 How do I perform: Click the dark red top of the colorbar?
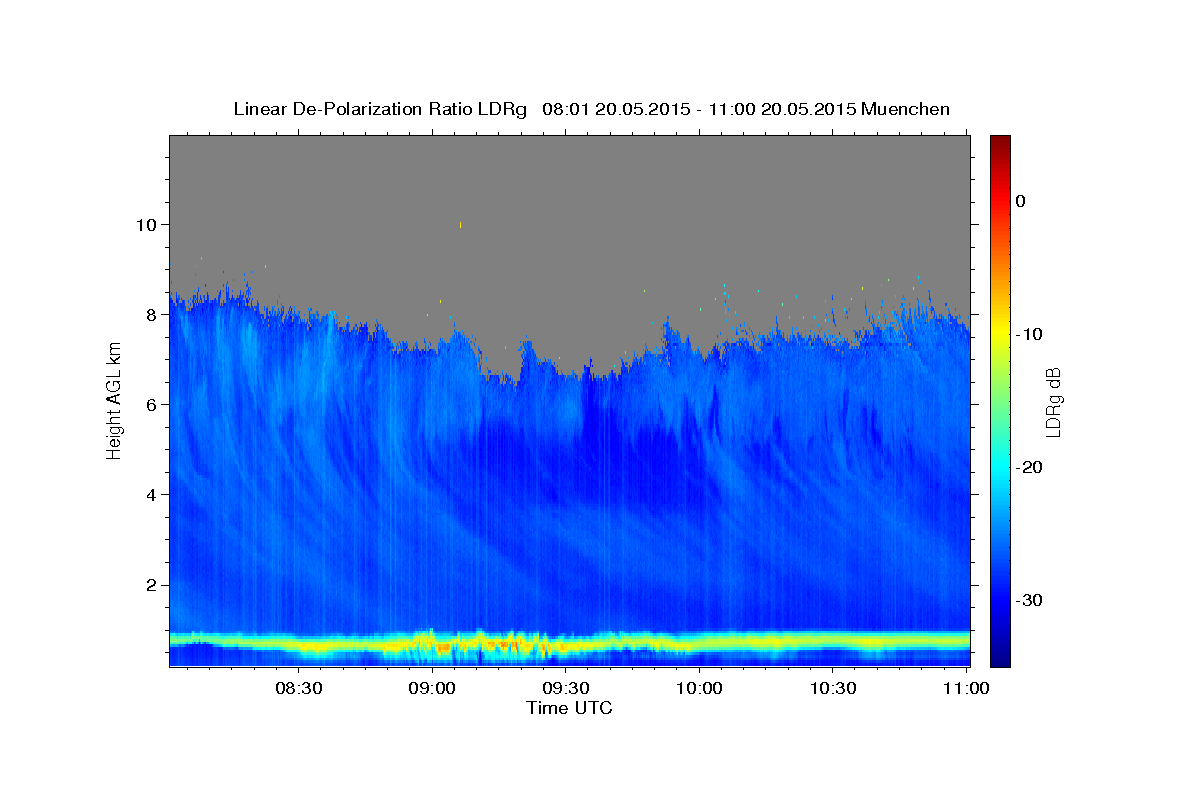1000,143
